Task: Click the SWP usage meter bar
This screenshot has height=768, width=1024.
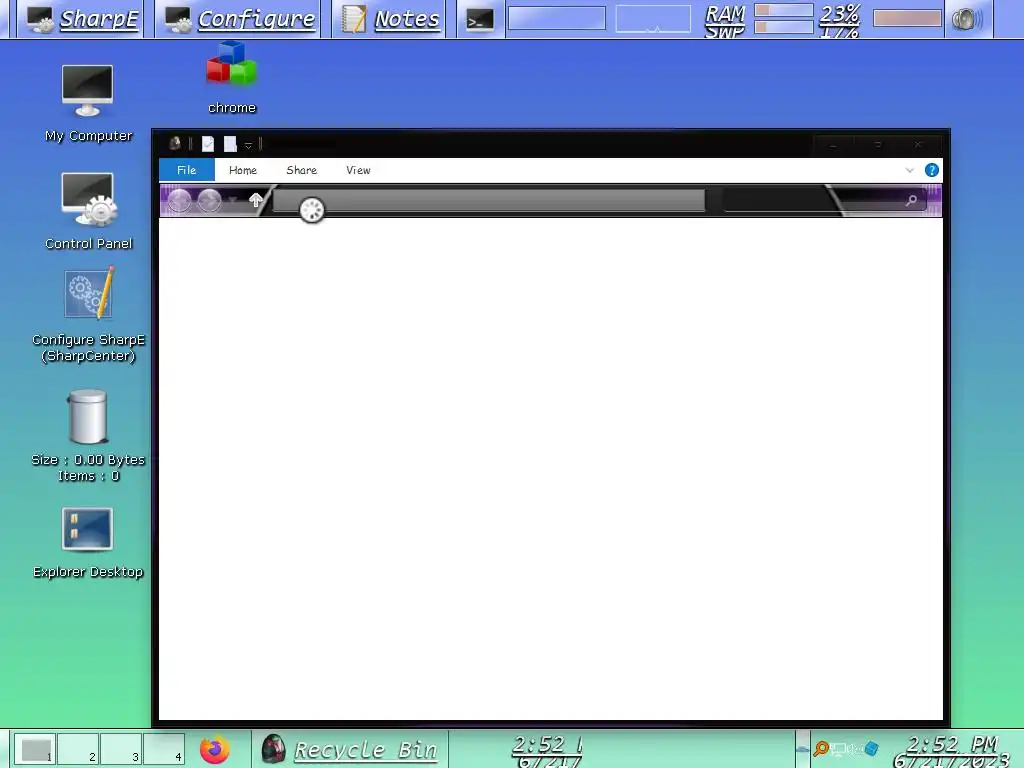Action: [x=783, y=27]
